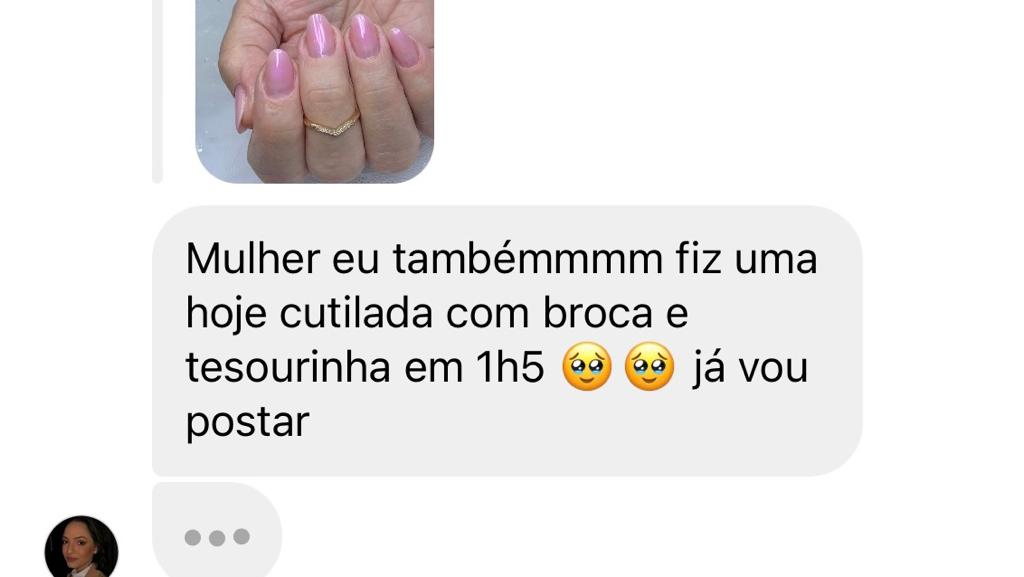Tap the typing indicator bubble
1024x577 pixels.
pyautogui.click(x=217, y=530)
